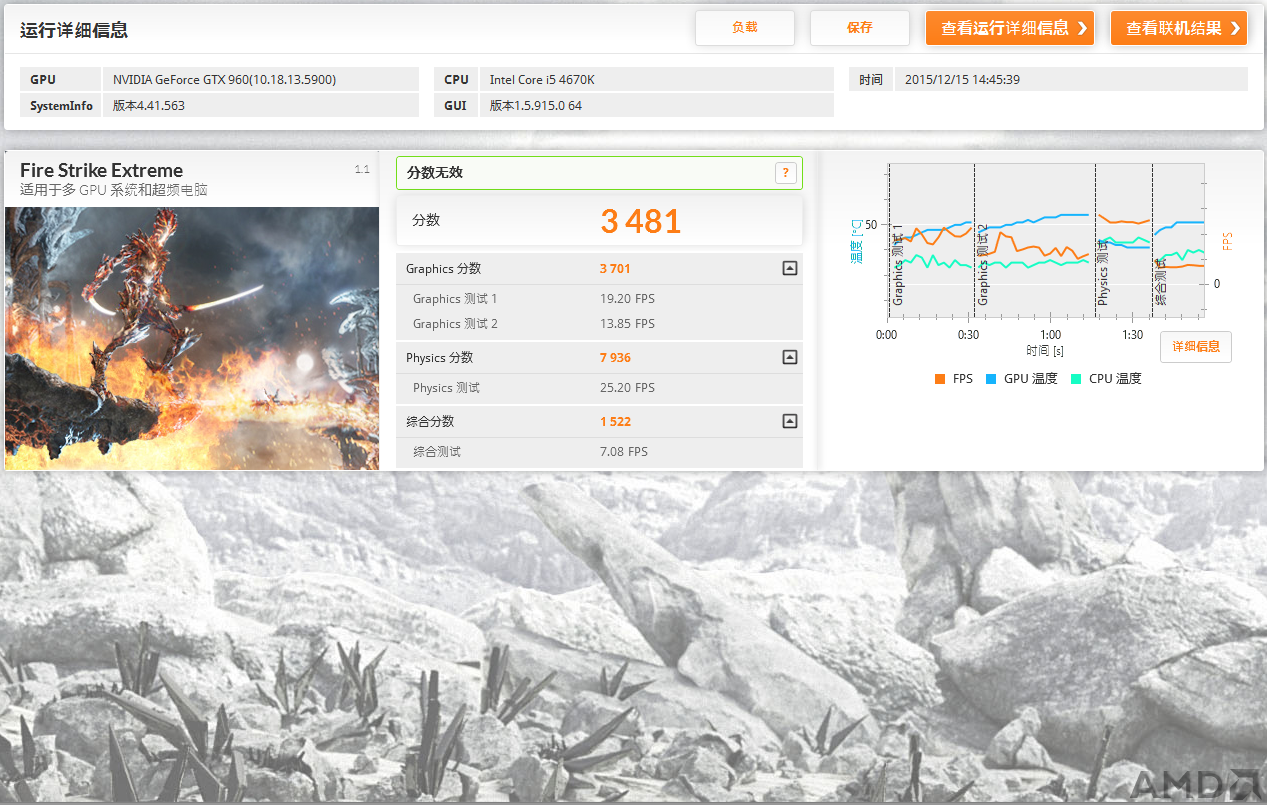Viewport: 1267px width, 805px height.
Task: Click the Physics 测试 marker in chart
Action: pyautogui.click(x=1103, y=272)
